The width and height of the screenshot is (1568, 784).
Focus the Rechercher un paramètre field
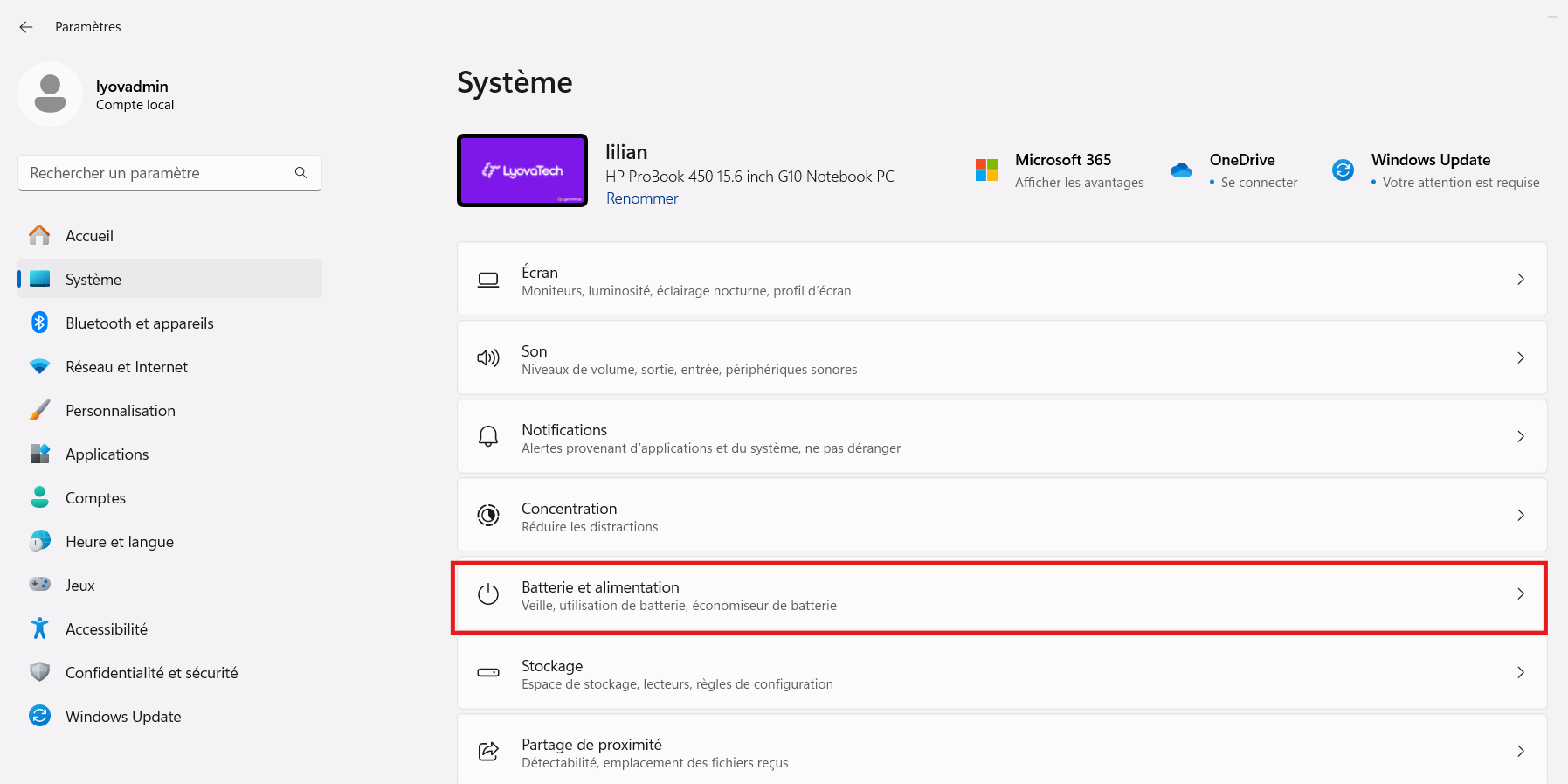point(157,173)
